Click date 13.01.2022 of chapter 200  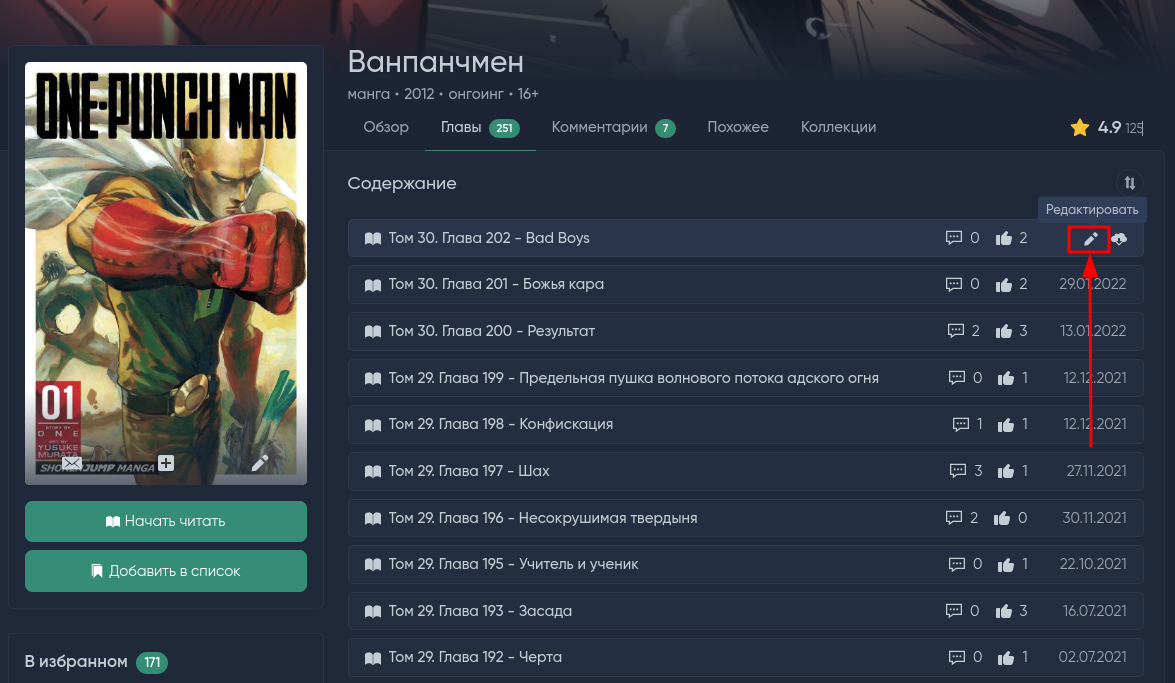[x=1093, y=331]
